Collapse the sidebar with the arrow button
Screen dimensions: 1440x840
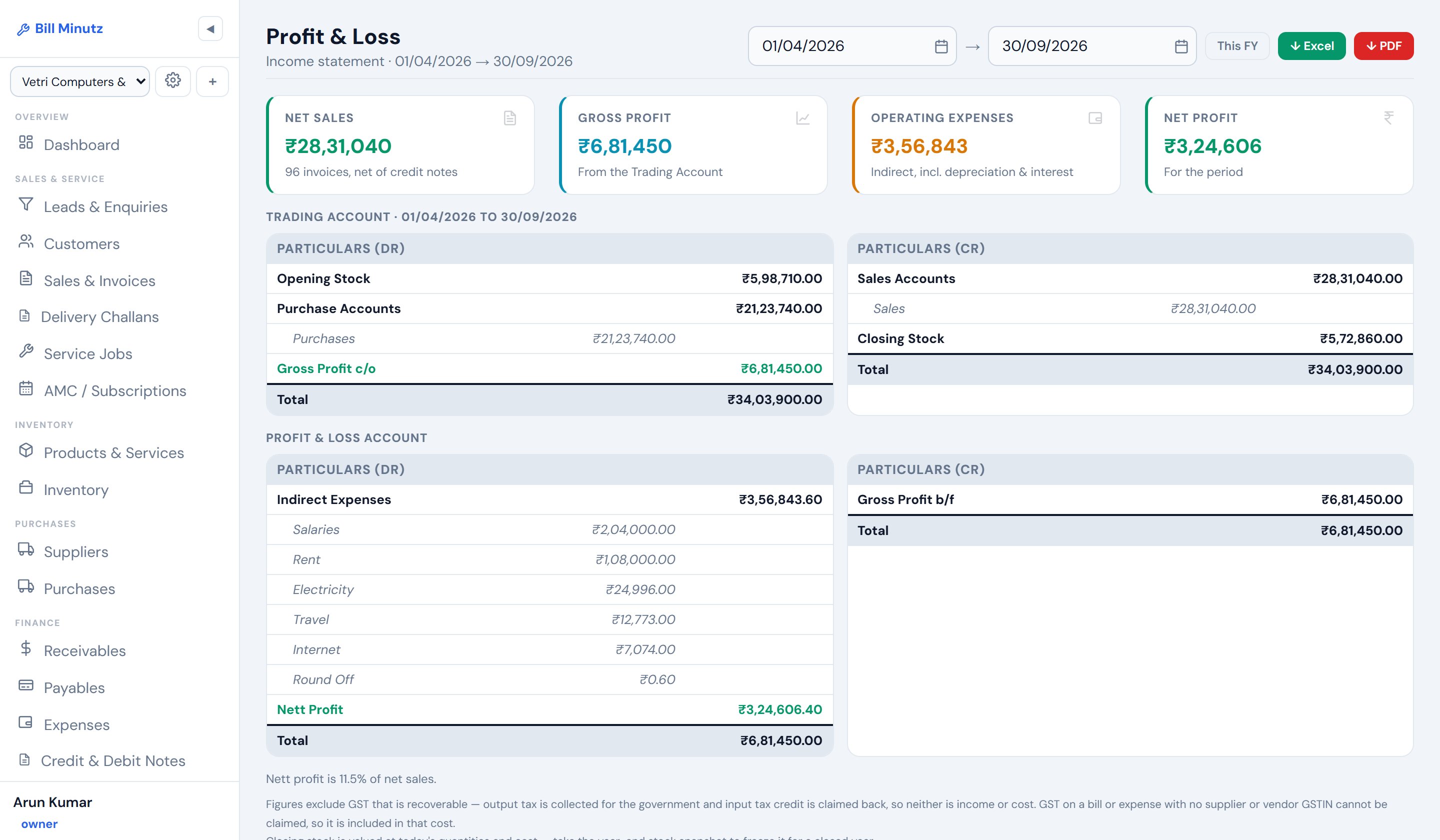(210, 28)
